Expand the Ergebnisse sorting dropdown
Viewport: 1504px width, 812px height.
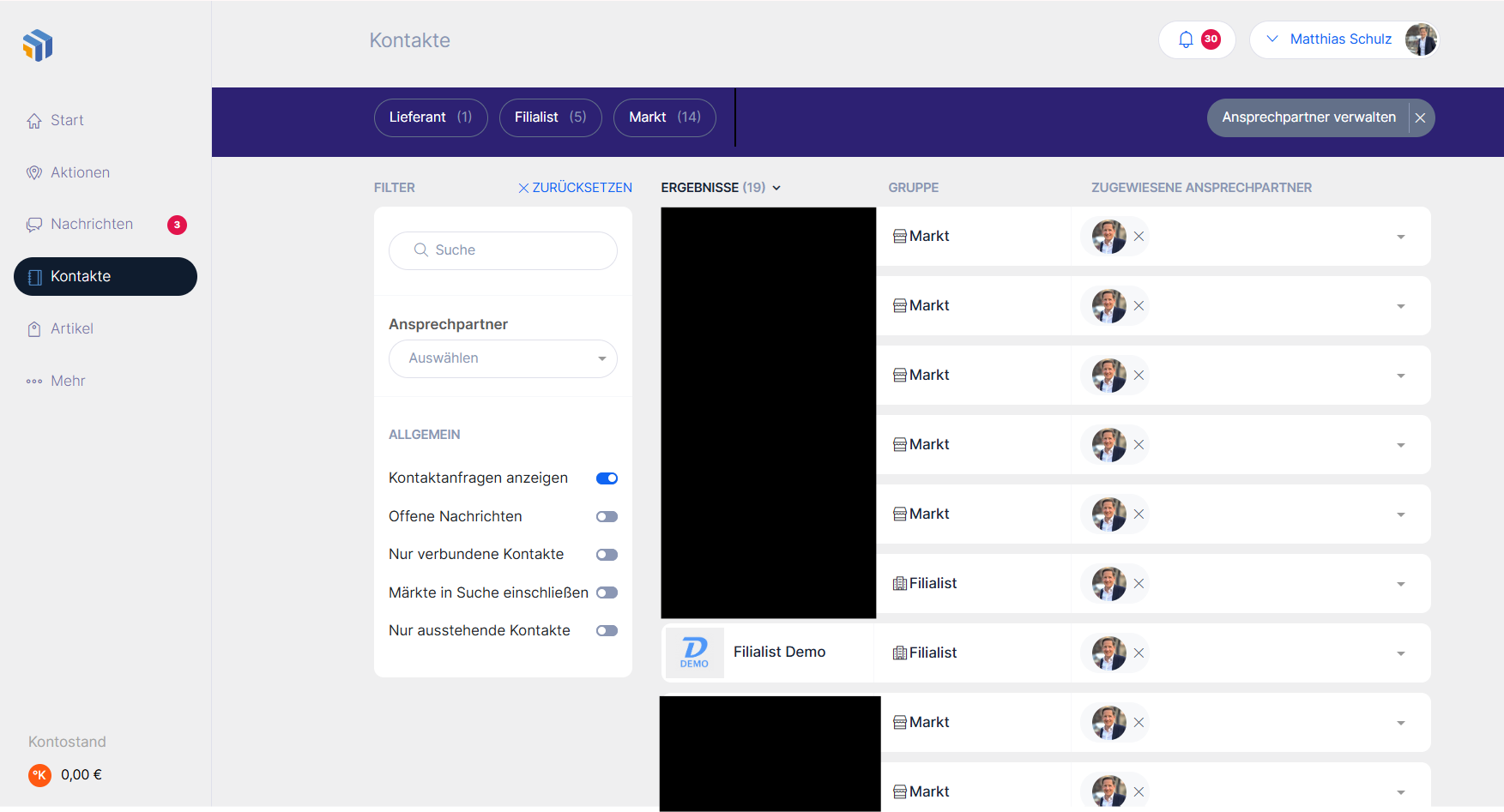(776, 188)
